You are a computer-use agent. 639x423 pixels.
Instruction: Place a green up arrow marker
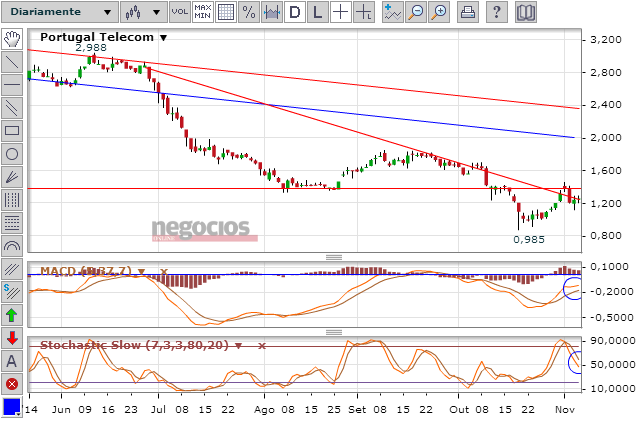[12, 315]
